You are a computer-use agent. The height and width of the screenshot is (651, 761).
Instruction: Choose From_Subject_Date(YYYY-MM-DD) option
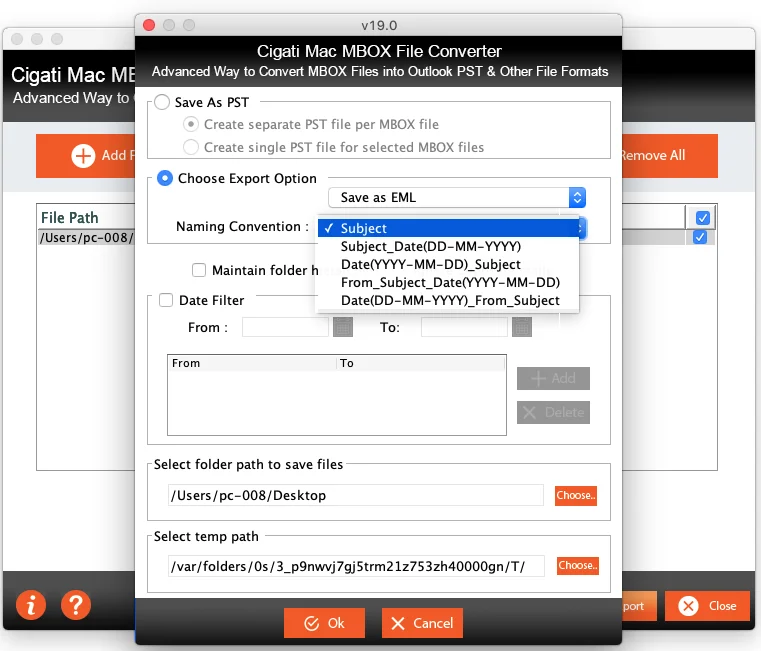(448, 282)
